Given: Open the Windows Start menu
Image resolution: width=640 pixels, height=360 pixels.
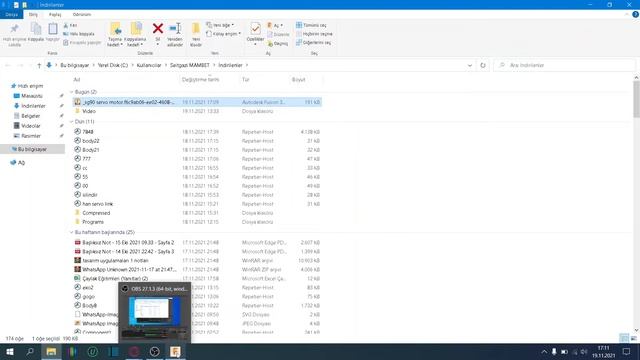Looking at the screenshot, I should [10, 351].
